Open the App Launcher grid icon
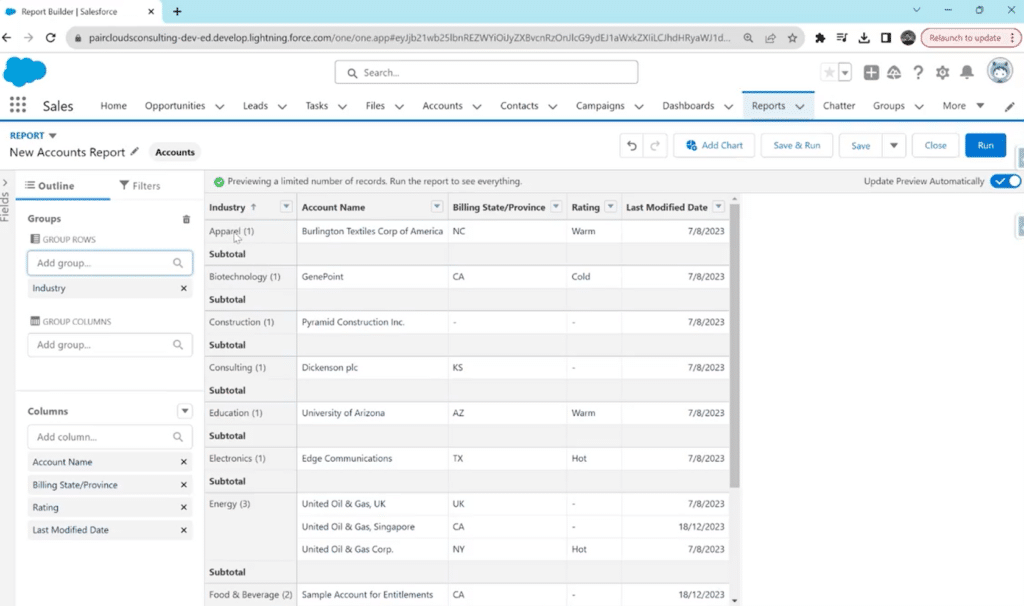Screen dimensions: 1024x606 pos(18,105)
